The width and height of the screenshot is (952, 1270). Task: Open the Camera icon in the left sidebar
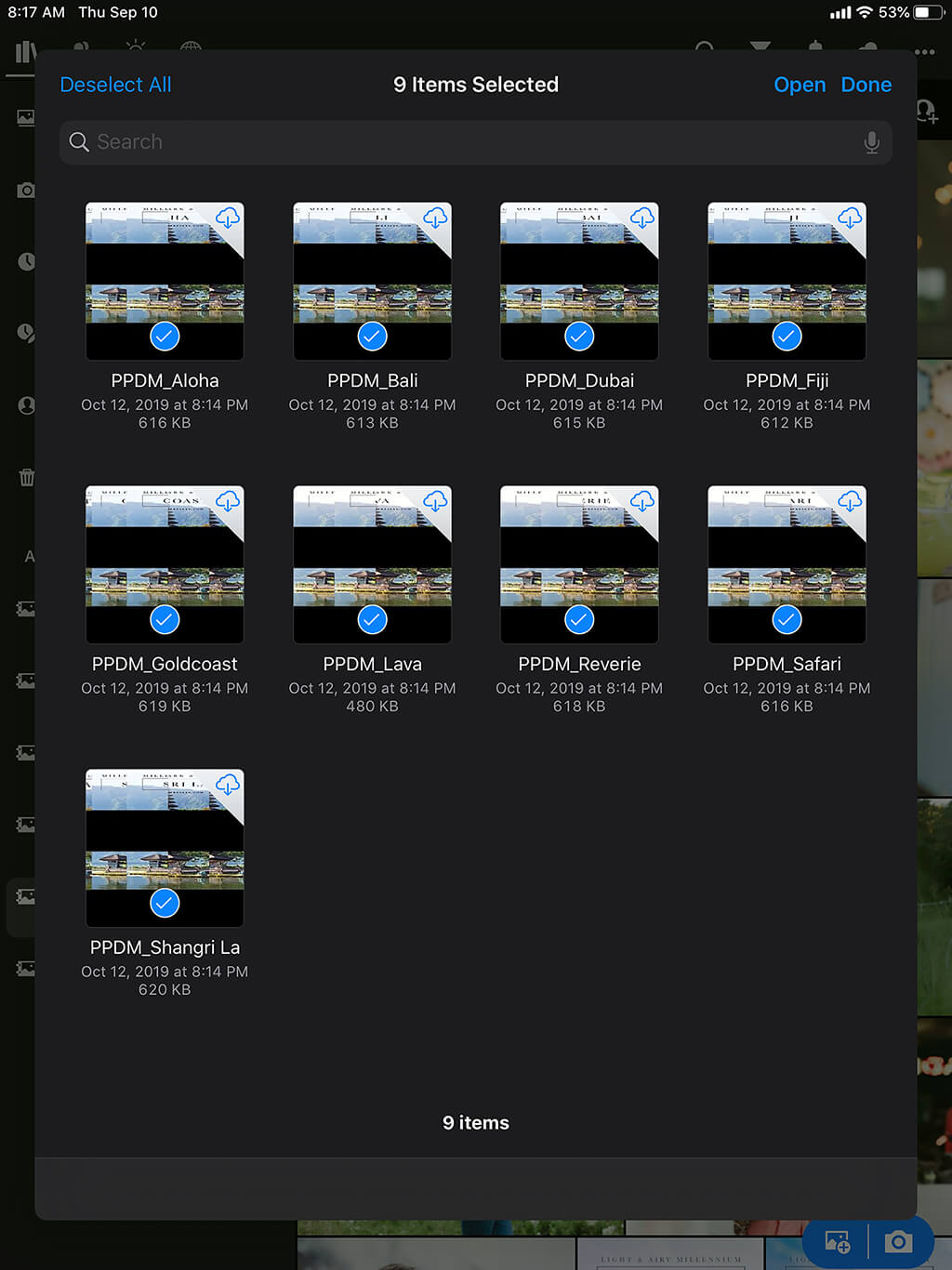tap(26, 190)
